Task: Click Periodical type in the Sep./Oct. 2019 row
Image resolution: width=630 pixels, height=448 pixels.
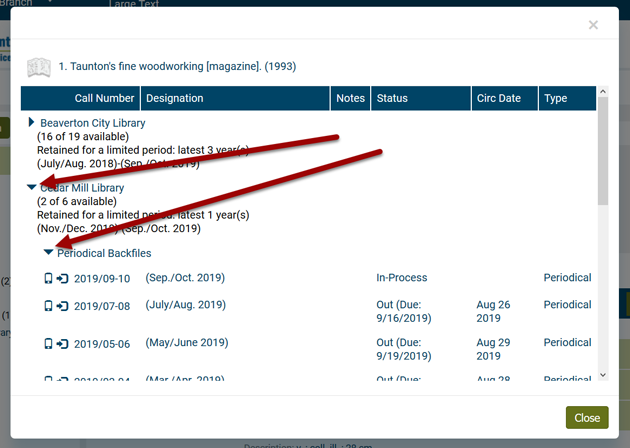Action: (x=567, y=278)
